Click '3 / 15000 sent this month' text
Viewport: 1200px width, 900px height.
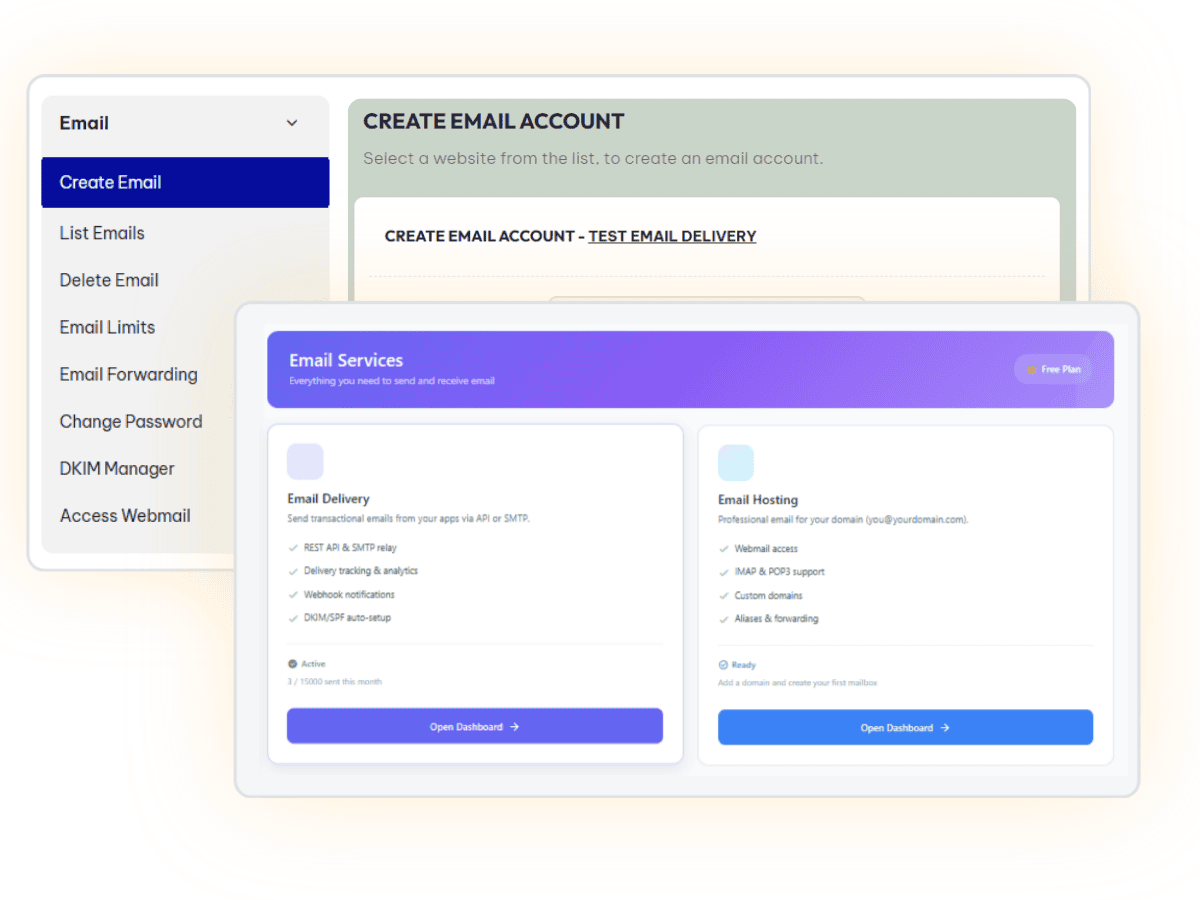pyautogui.click(x=334, y=682)
